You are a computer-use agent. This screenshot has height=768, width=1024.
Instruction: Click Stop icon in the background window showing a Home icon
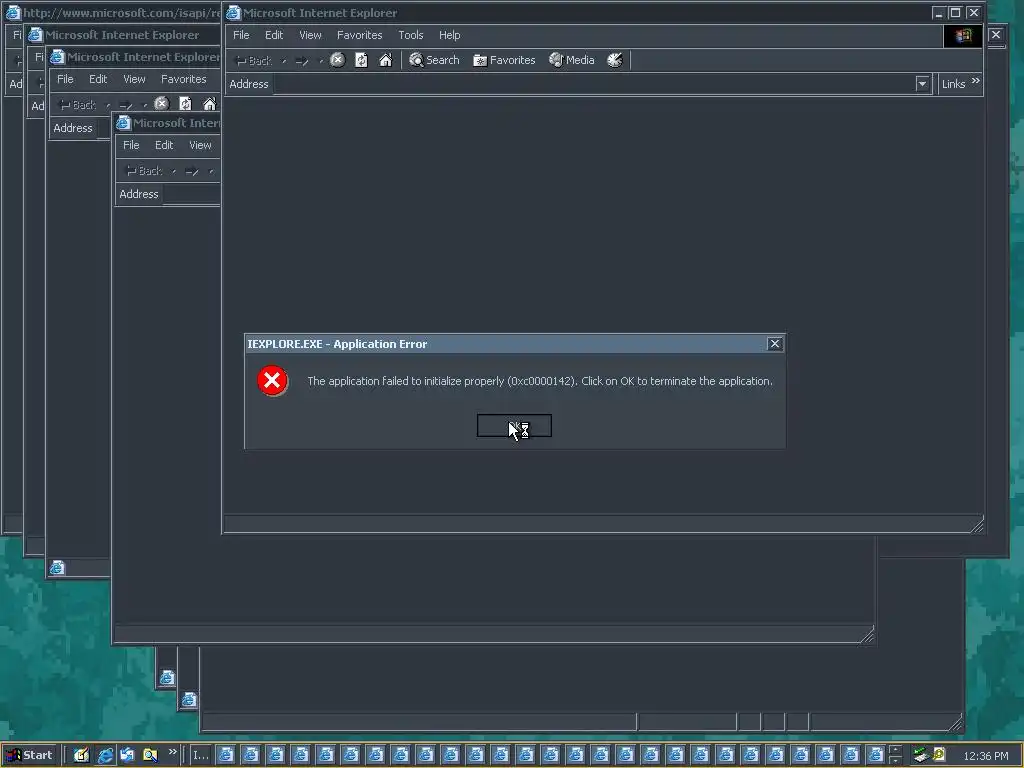161,104
